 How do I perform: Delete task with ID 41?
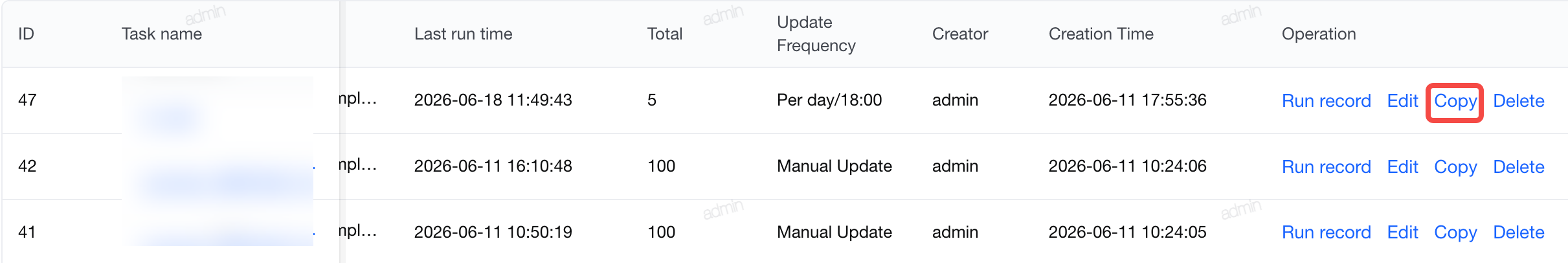pos(1518,233)
